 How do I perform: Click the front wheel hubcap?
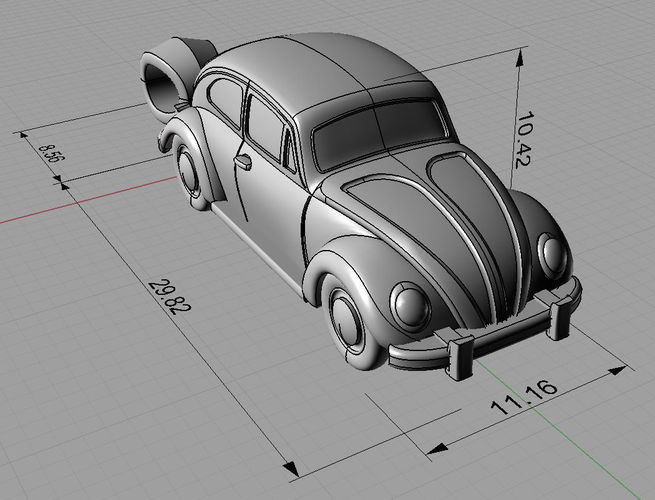(x=345, y=319)
